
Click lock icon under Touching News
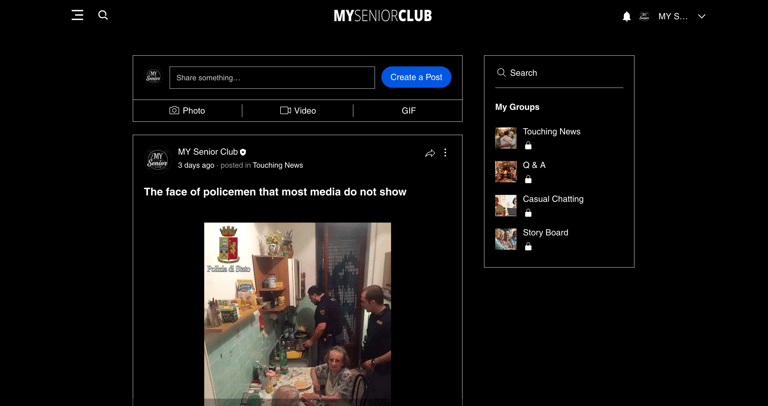[528, 145]
